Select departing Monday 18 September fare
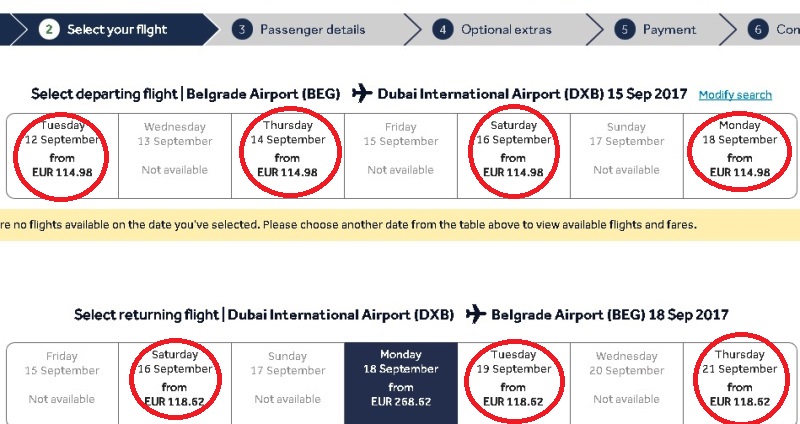The width and height of the screenshot is (800, 424). coord(740,150)
